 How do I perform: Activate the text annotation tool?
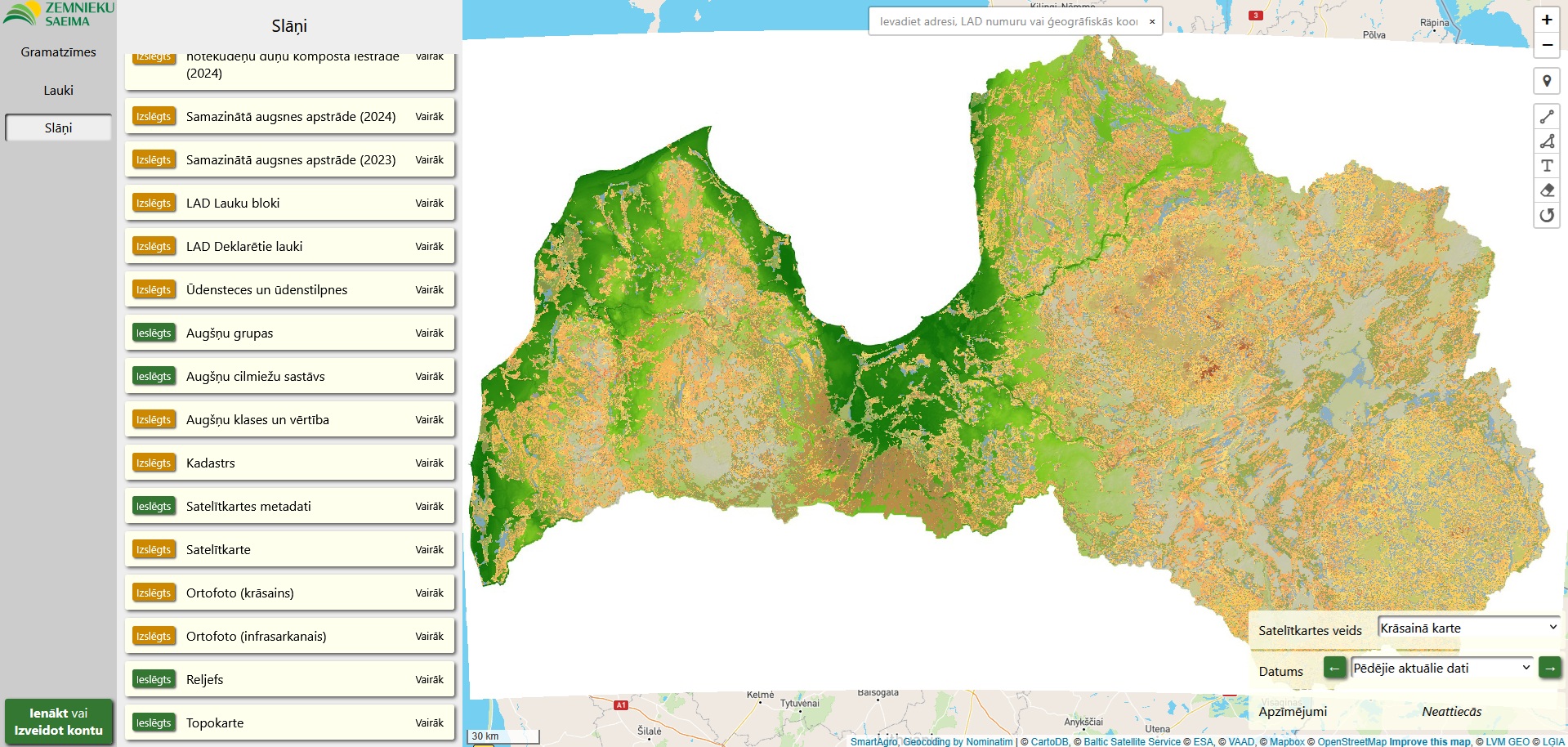coord(1546,166)
